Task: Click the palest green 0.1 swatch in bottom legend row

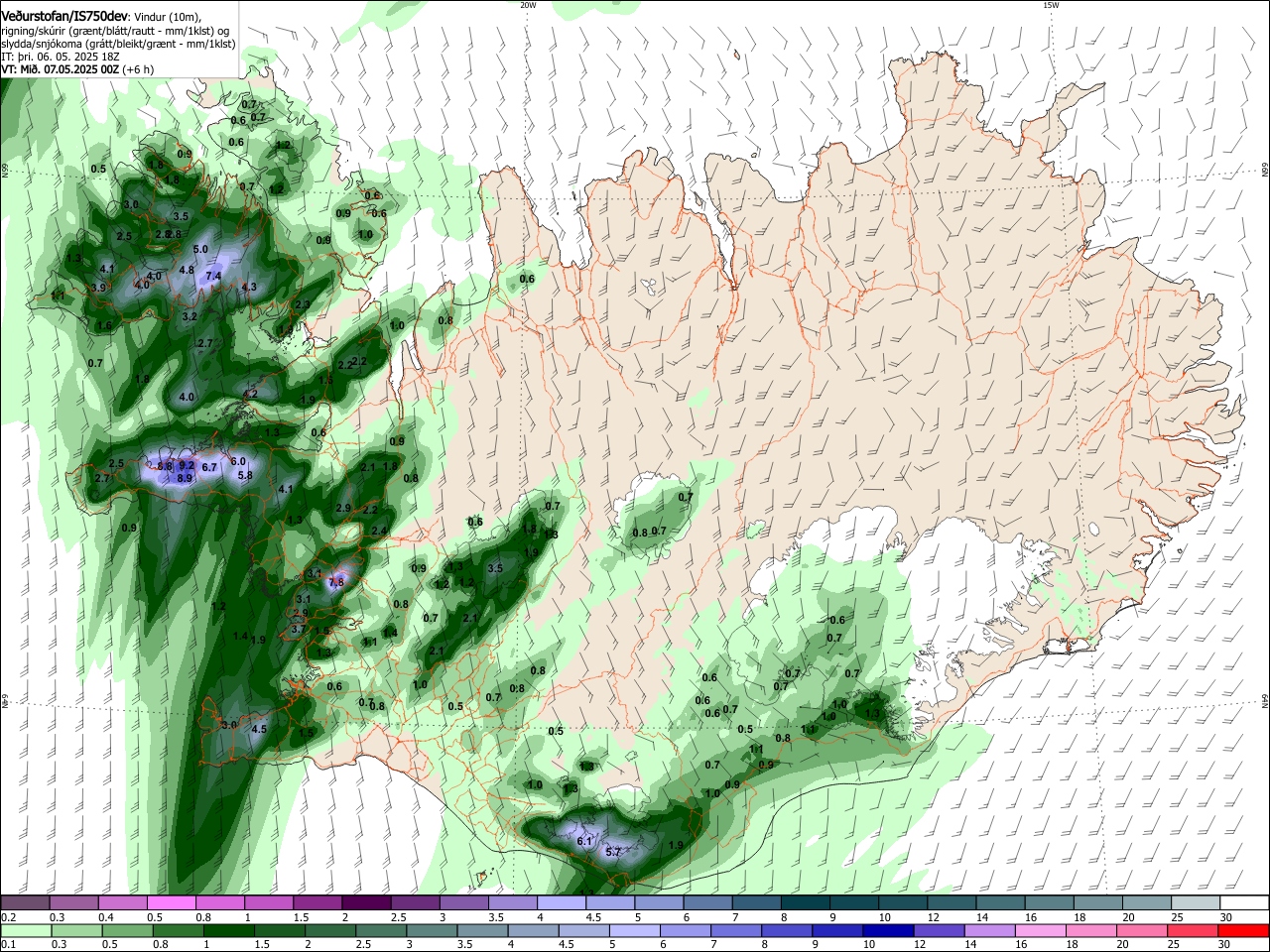Action: tap(26, 930)
